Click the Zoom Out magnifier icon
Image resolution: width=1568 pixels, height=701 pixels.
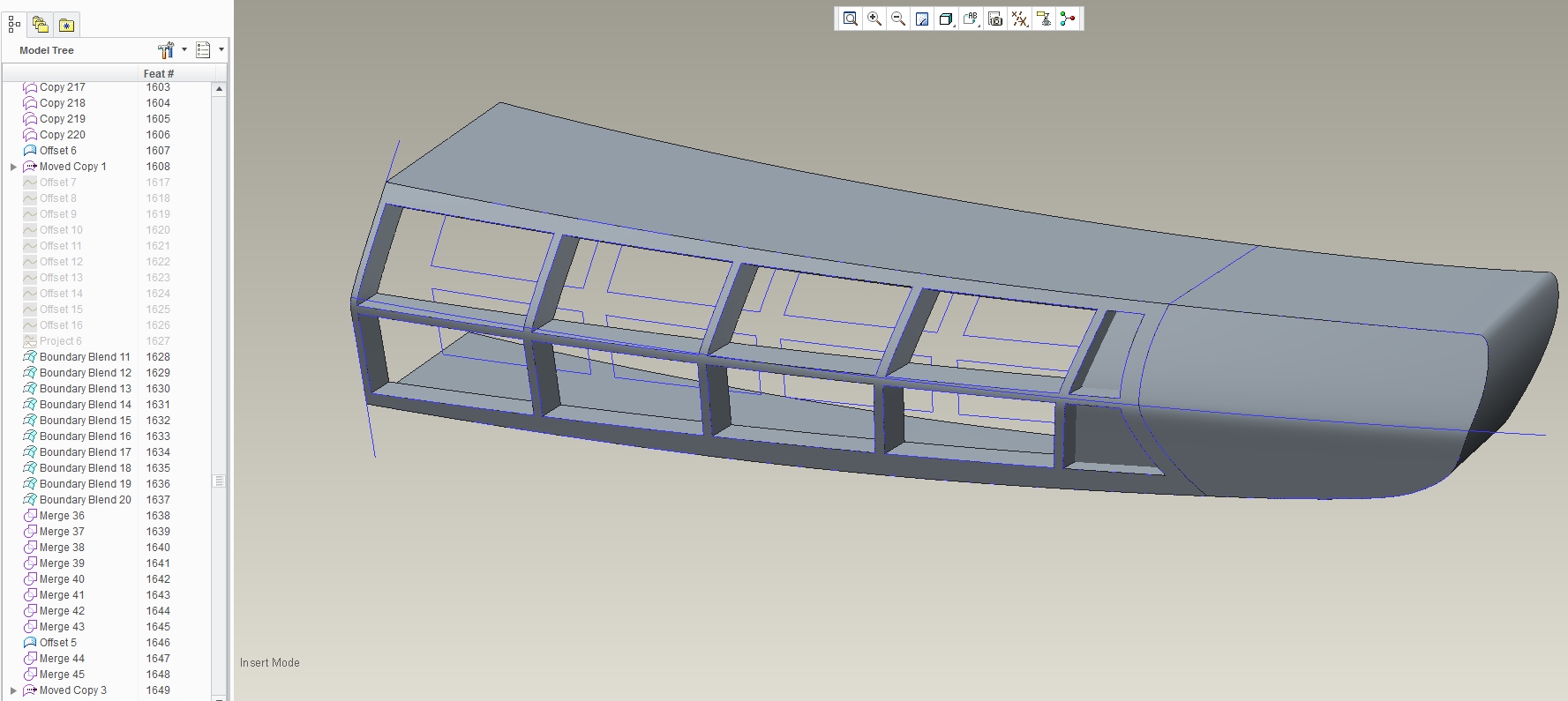[898, 19]
